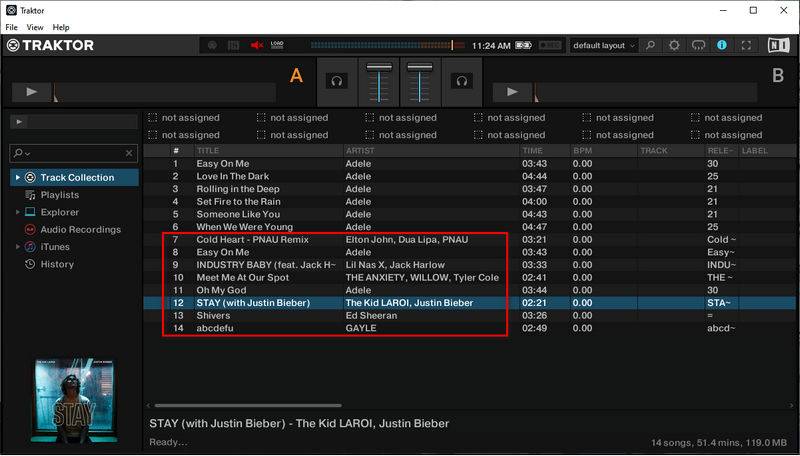Click the recording indicator beside battery
The image size is (800, 456).
[550, 45]
